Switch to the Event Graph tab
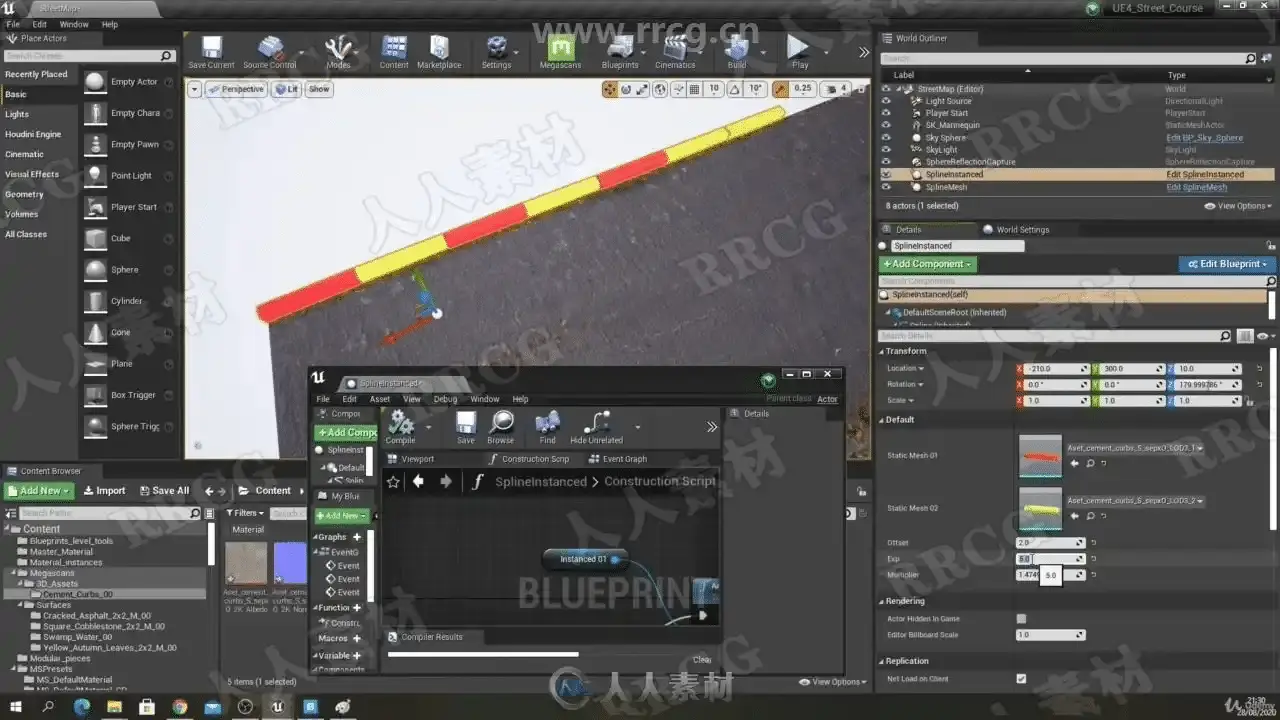The image size is (1280, 720). (x=618, y=459)
